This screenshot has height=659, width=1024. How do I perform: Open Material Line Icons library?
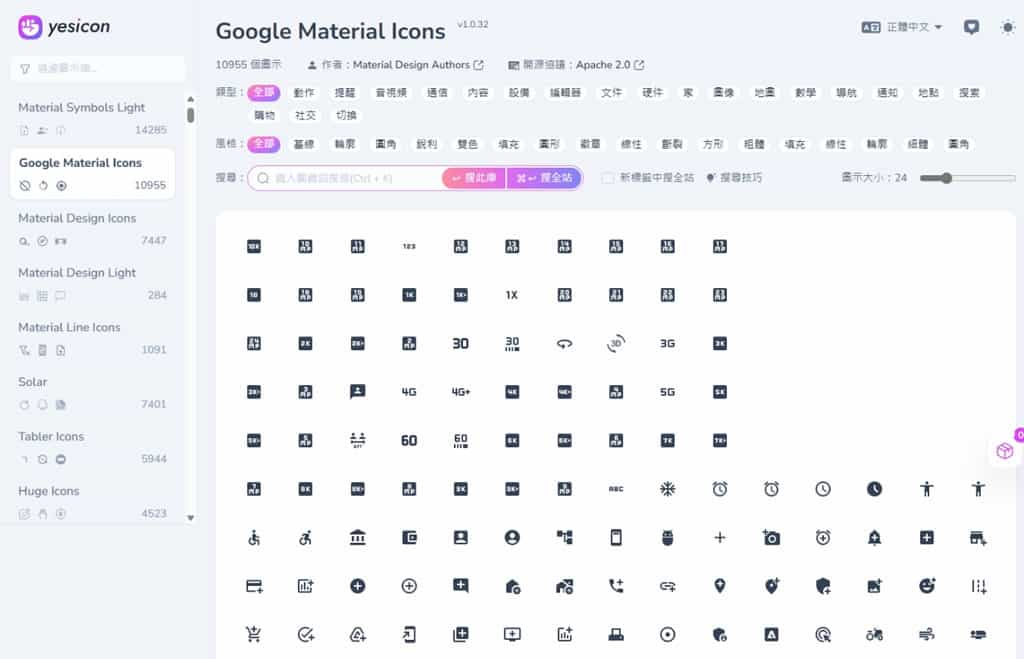(92, 338)
